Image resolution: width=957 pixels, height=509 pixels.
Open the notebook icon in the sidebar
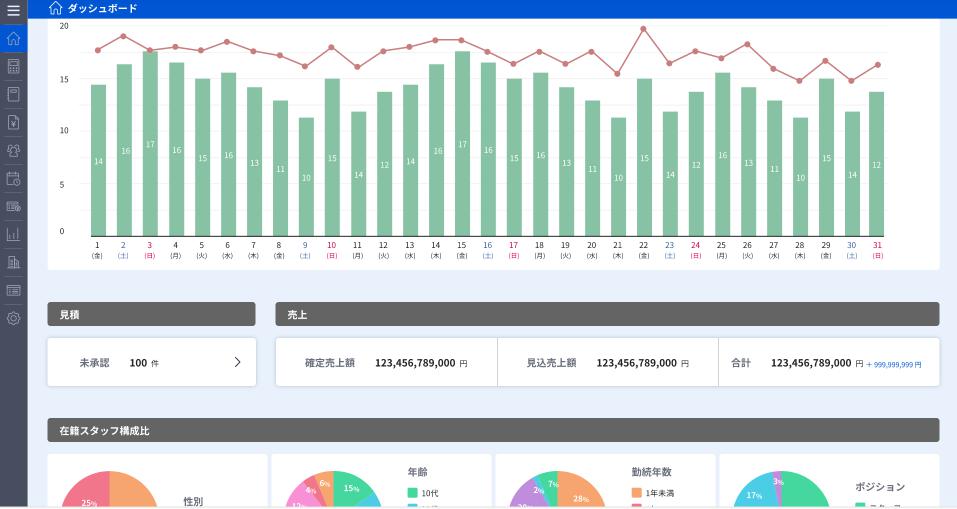[13, 94]
